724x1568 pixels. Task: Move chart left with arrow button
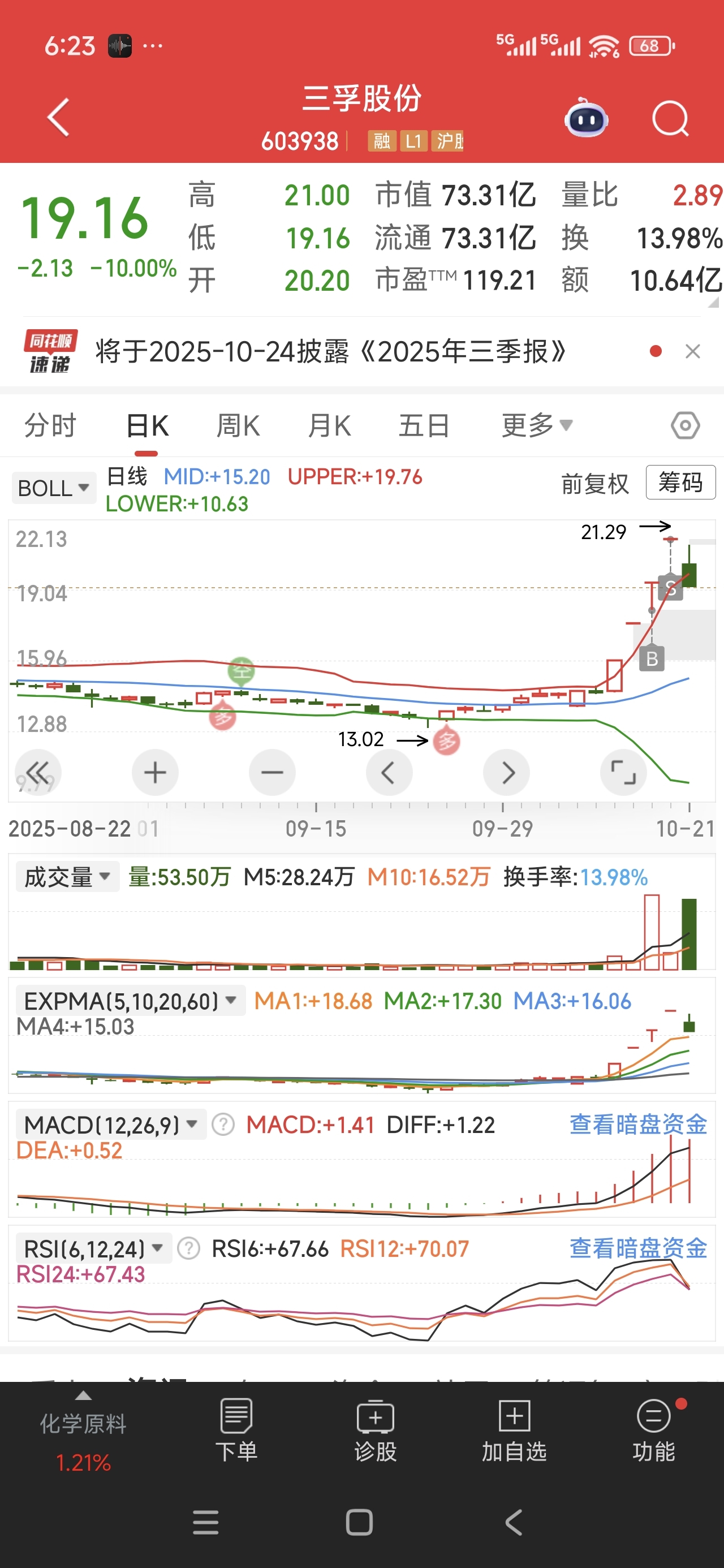(x=389, y=773)
